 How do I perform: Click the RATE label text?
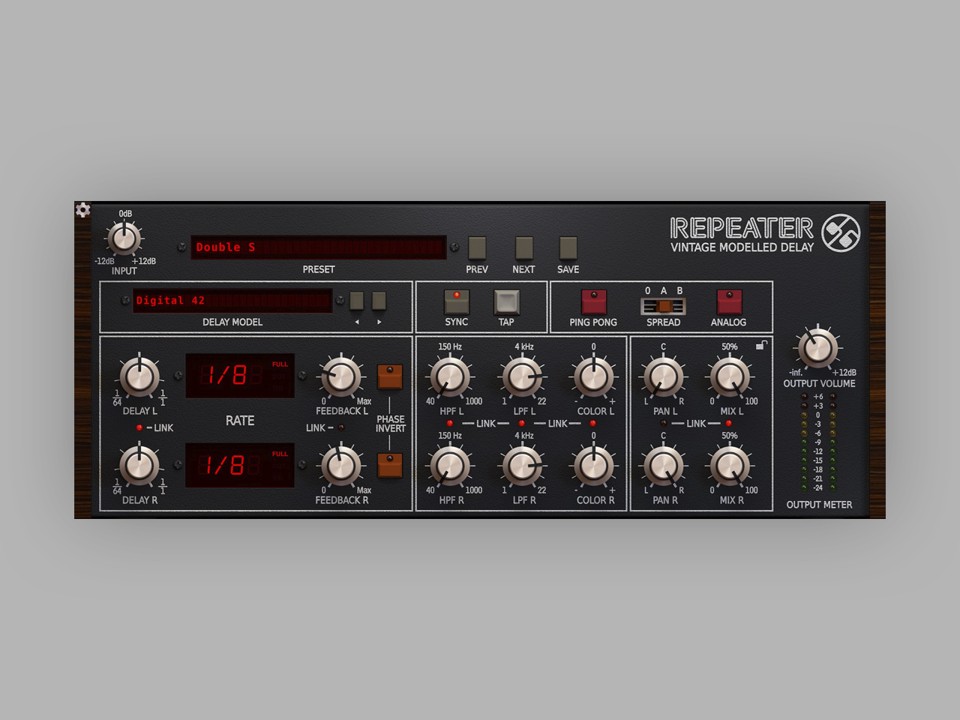pos(240,421)
